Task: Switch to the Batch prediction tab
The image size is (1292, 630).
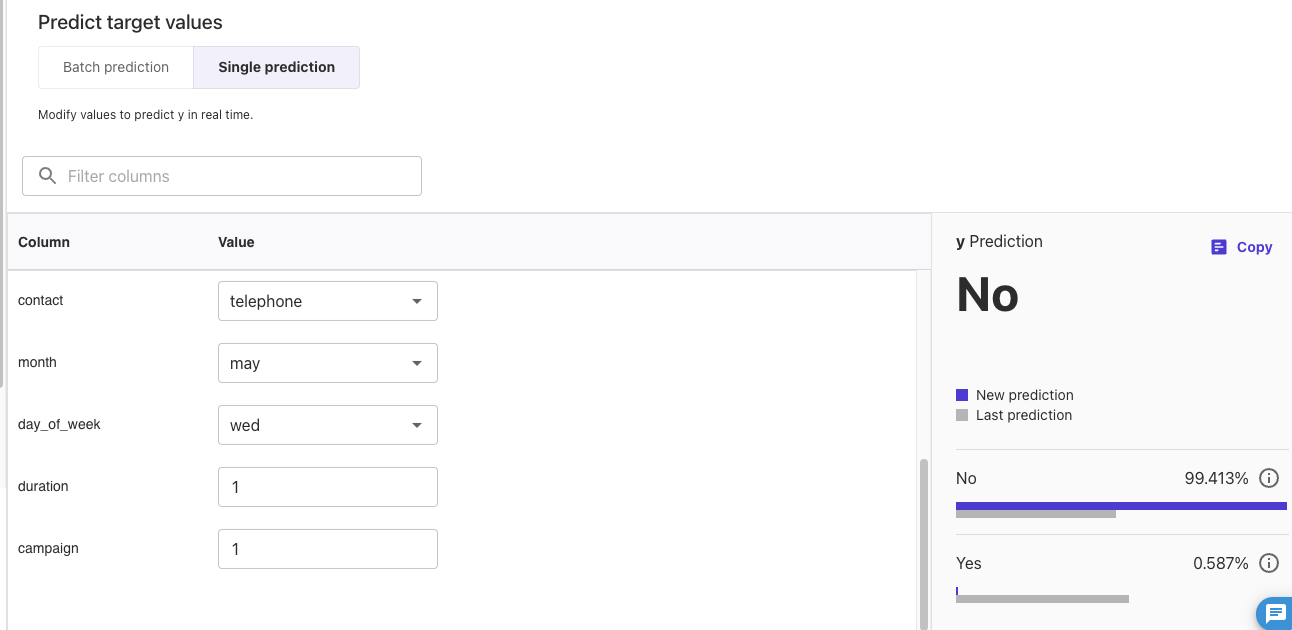Action: [x=116, y=67]
